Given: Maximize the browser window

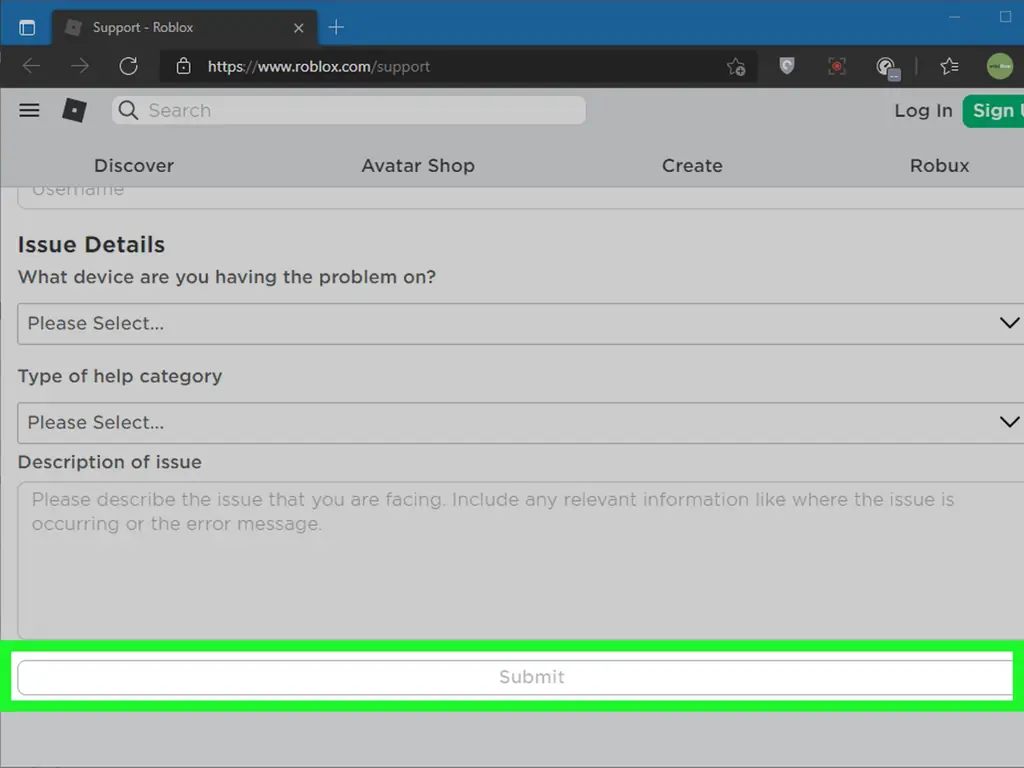Looking at the screenshot, I should 1006,16.
